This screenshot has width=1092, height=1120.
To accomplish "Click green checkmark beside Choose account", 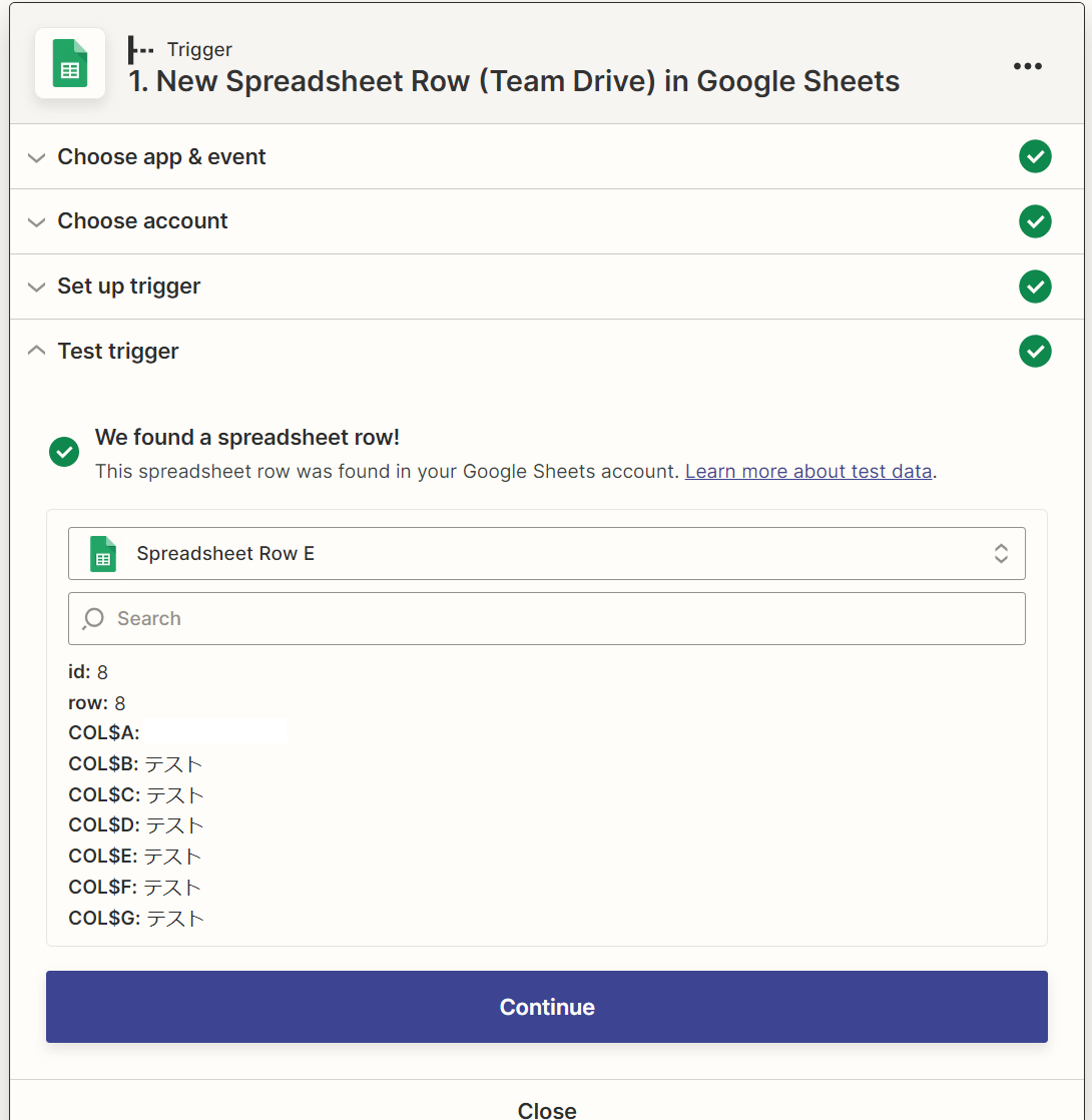I will pos(1035,221).
